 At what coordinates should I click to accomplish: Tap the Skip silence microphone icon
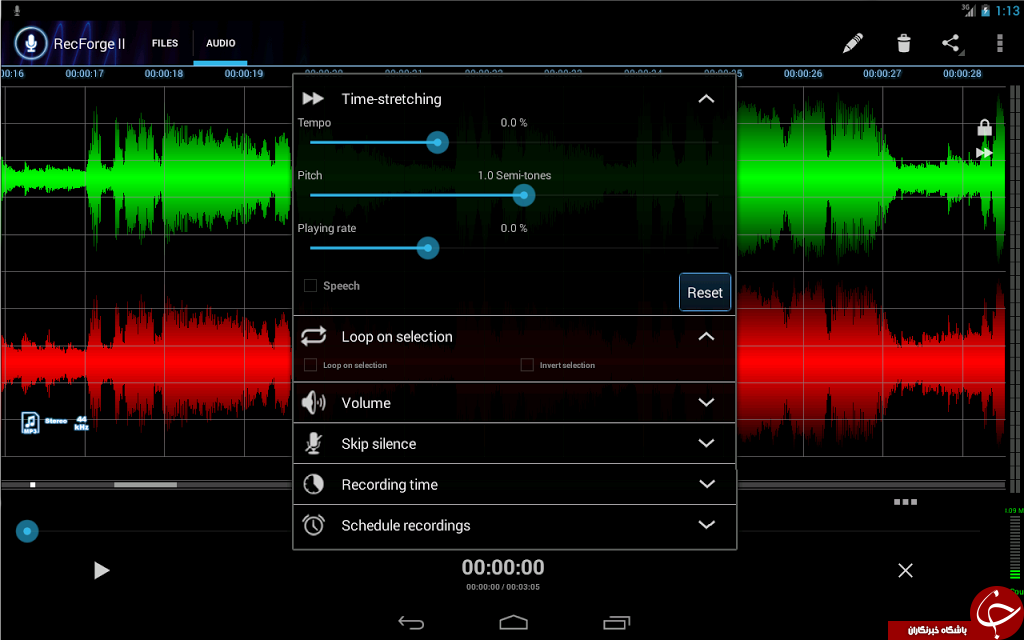(x=313, y=443)
